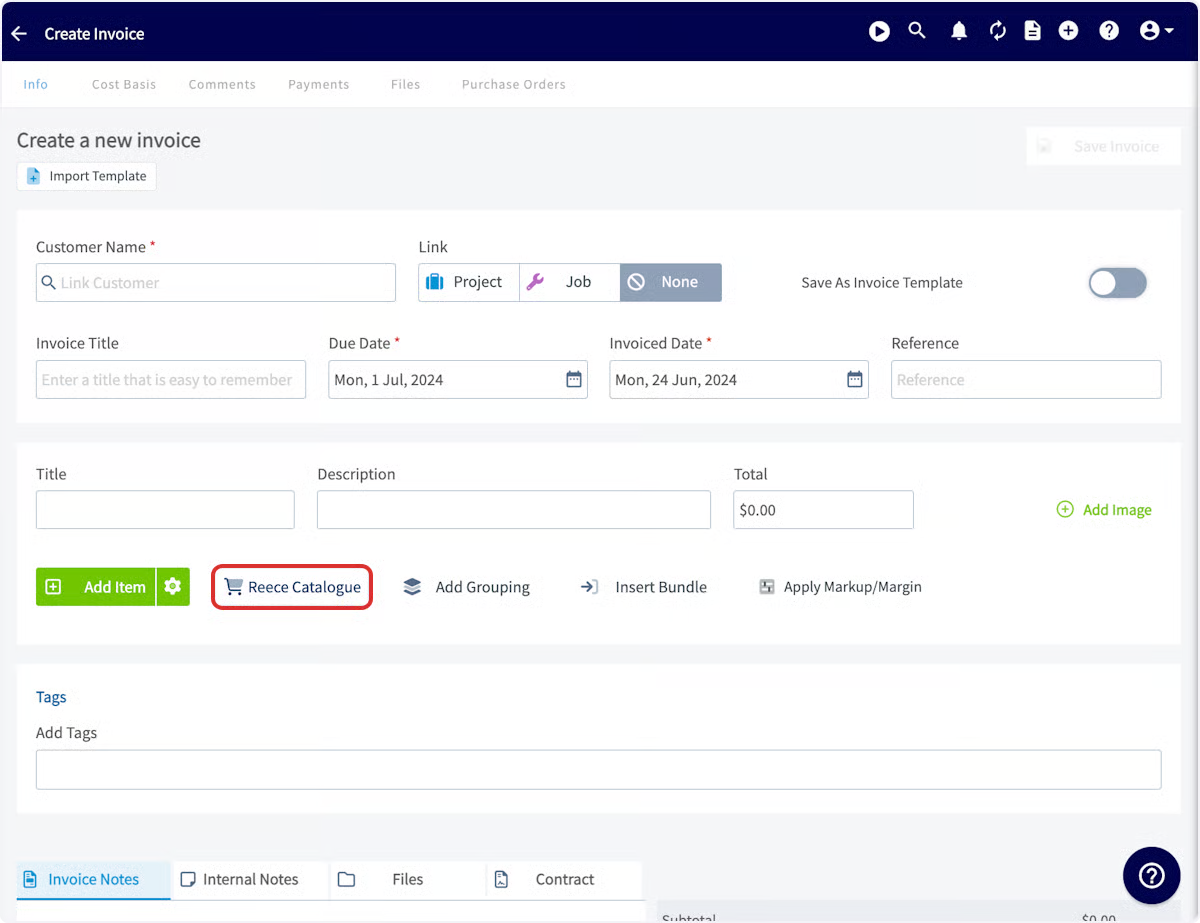Switch to the Info tab

point(36,85)
